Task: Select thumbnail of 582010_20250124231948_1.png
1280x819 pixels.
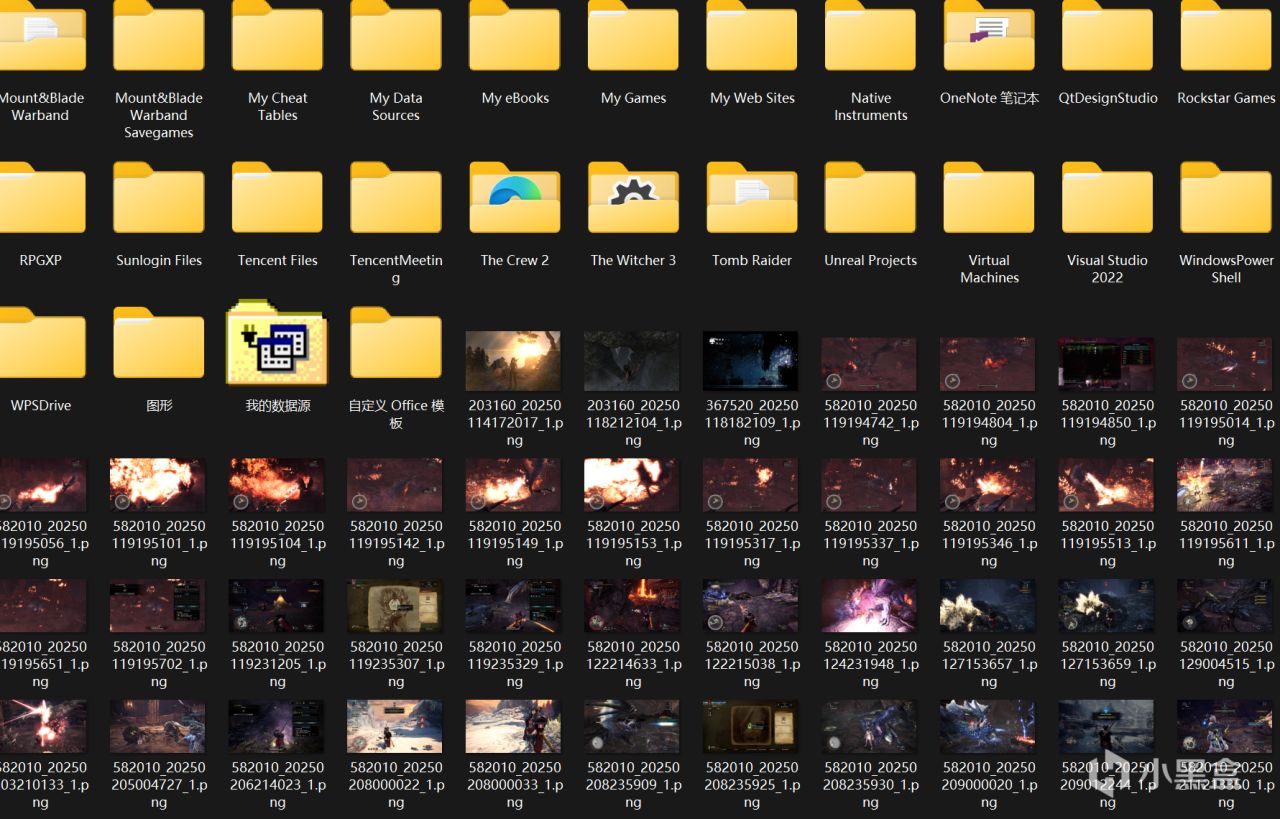Action: [x=870, y=606]
